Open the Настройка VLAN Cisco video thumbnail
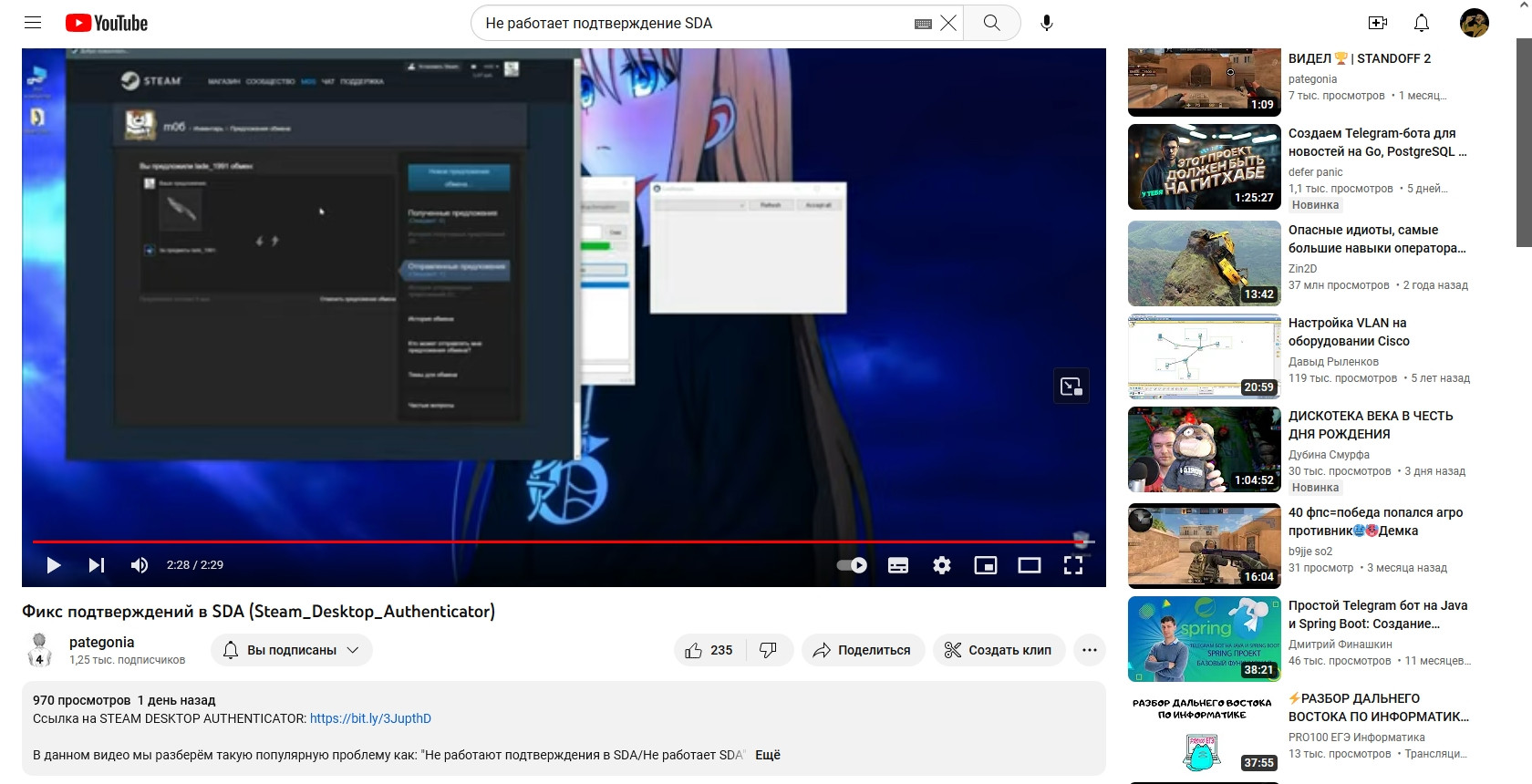 [x=1204, y=356]
